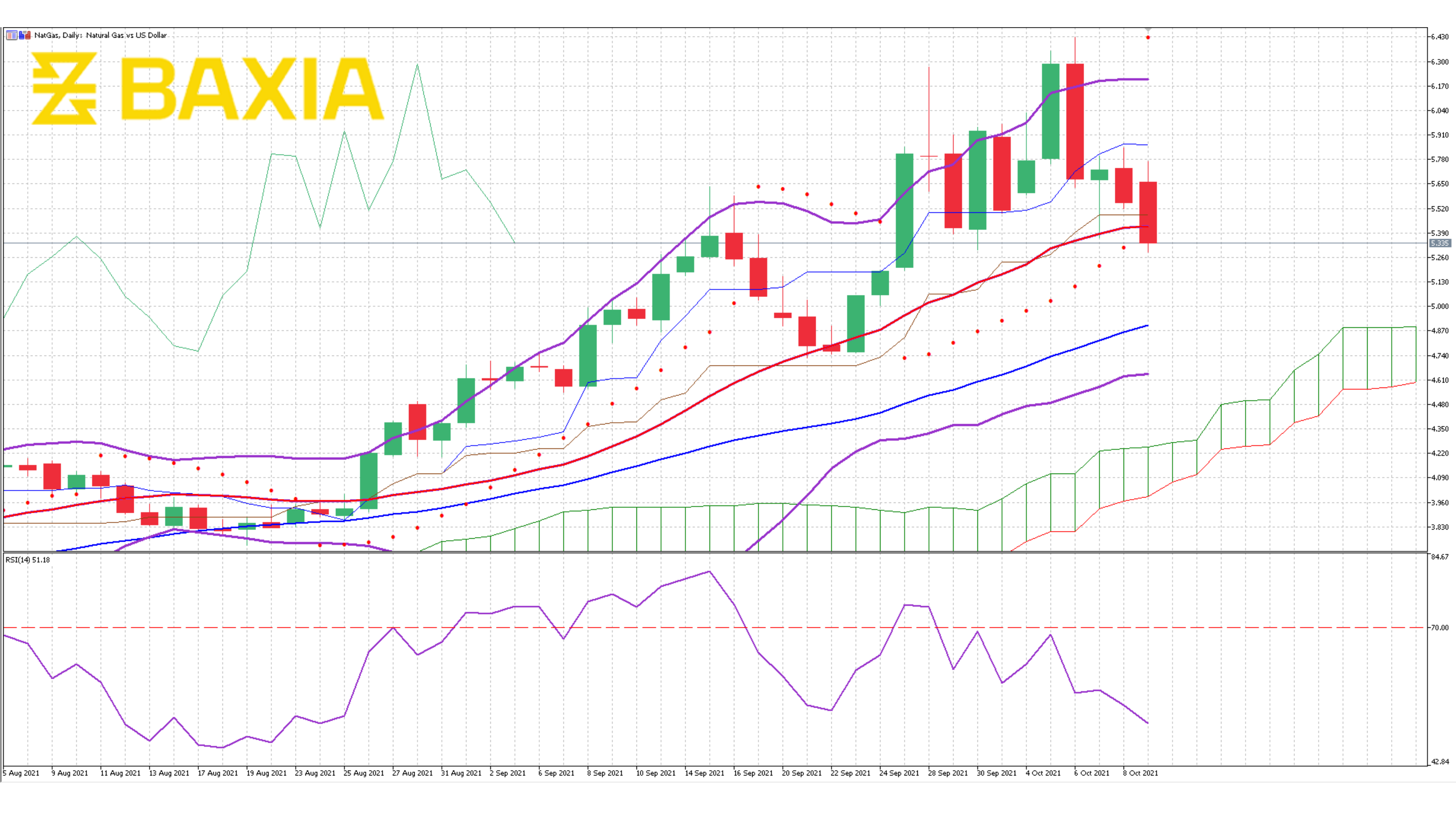Click the RSI 70.00 level label

1440,627
